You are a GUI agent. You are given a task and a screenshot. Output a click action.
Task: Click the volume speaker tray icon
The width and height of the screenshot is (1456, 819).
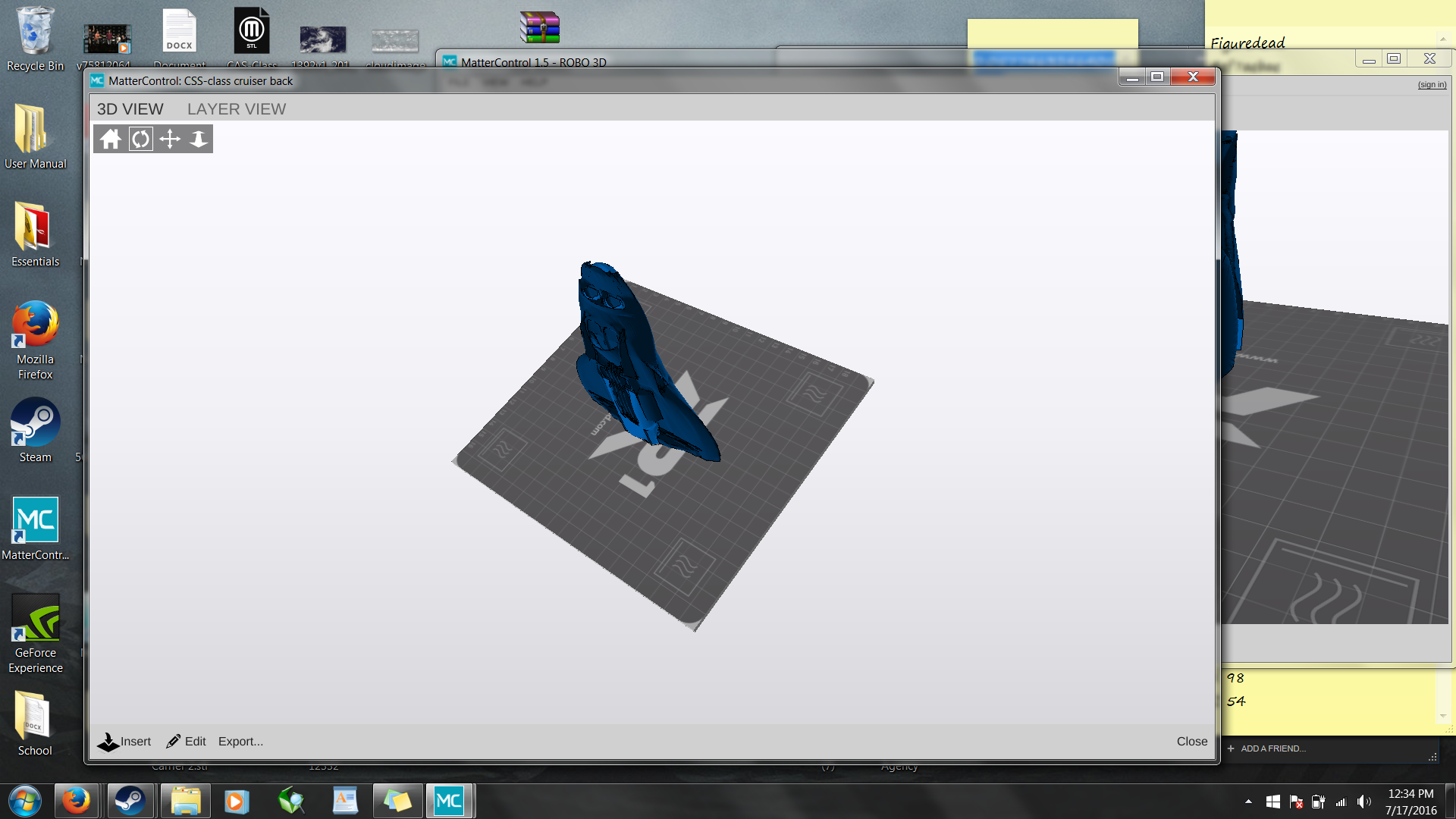(1364, 802)
